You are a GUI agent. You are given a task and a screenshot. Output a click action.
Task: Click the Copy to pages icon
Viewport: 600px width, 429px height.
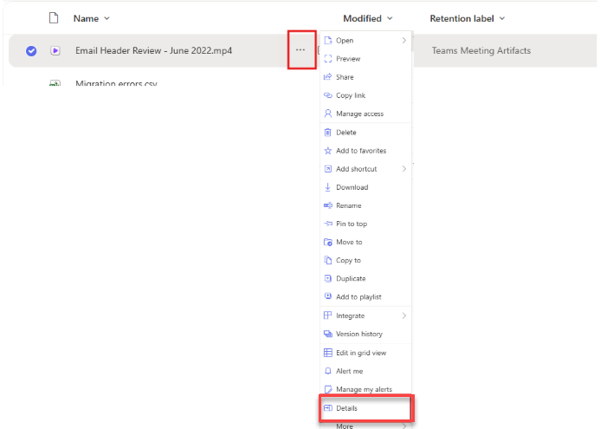point(328,260)
